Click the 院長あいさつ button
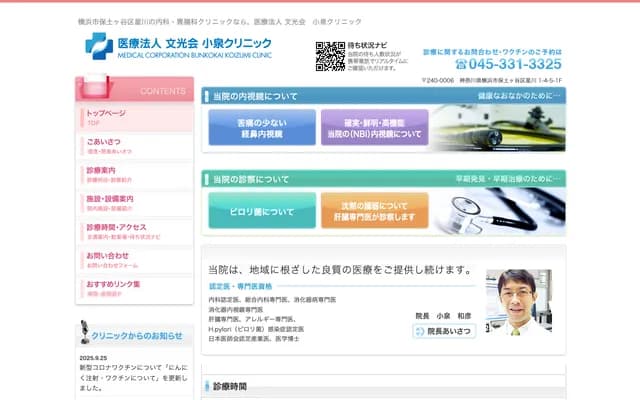 click(444, 331)
